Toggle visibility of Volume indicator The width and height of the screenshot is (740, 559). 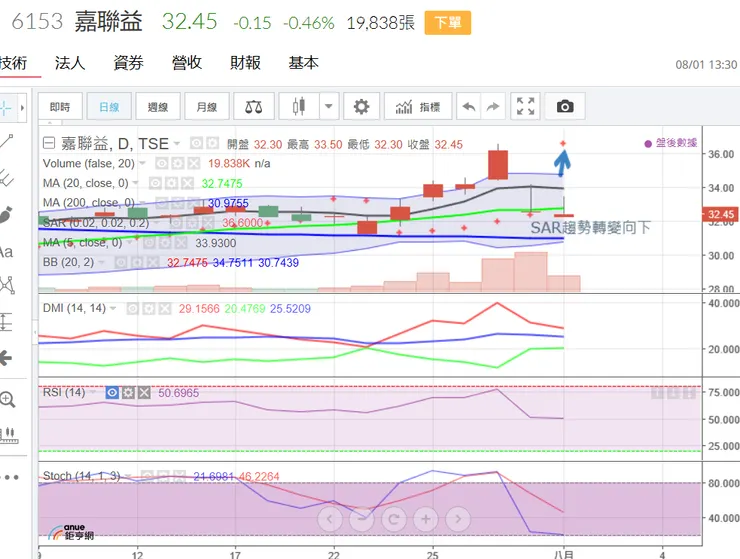161,164
